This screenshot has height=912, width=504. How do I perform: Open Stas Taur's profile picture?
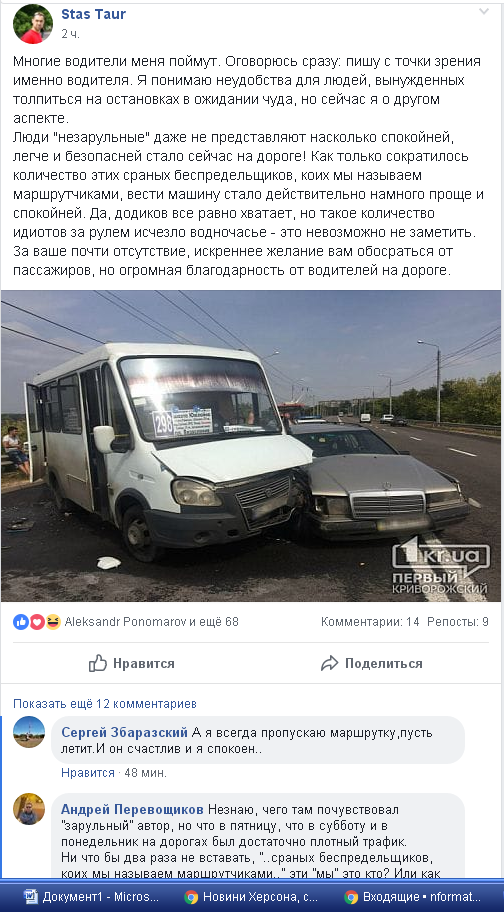(33, 24)
